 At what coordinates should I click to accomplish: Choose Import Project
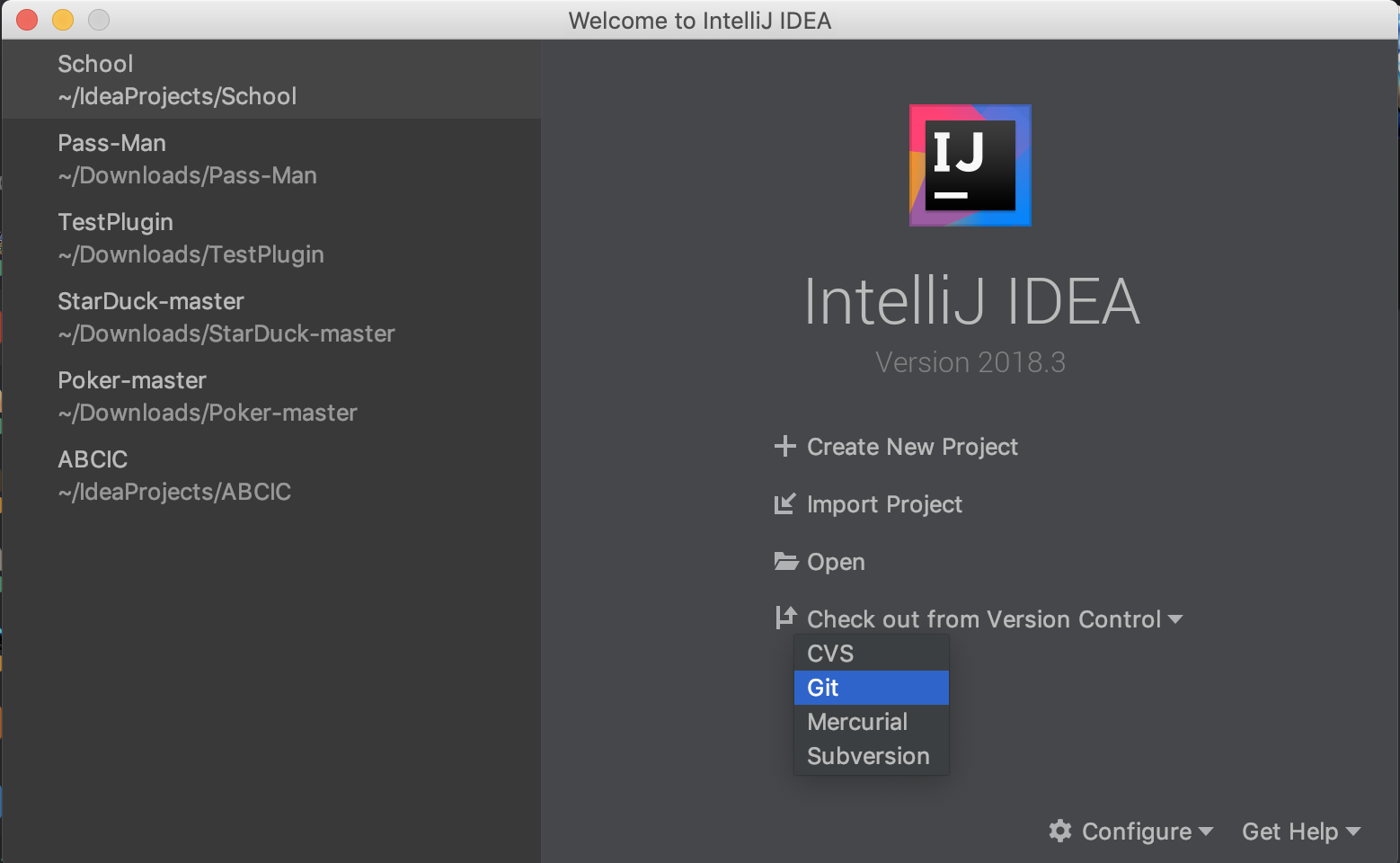[x=884, y=504]
